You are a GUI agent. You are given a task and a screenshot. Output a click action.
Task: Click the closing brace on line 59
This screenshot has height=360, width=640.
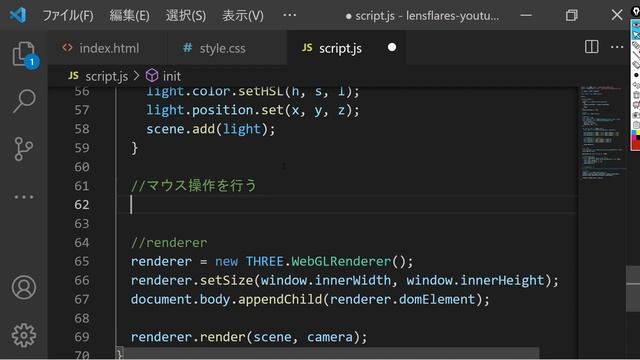(134, 148)
